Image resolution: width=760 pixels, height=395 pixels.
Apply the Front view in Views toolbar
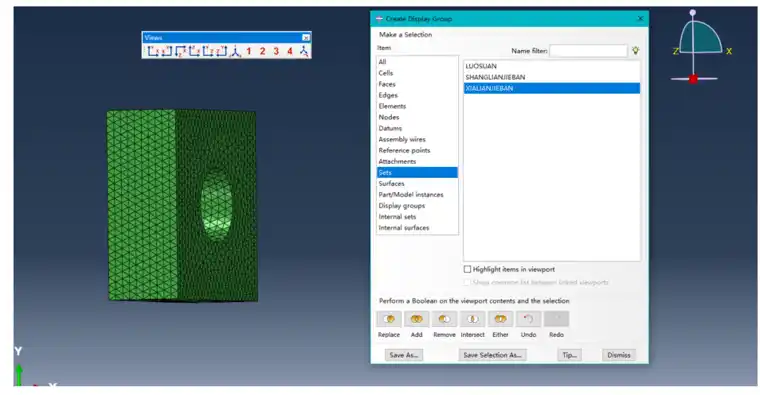pyautogui.click(x=153, y=51)
